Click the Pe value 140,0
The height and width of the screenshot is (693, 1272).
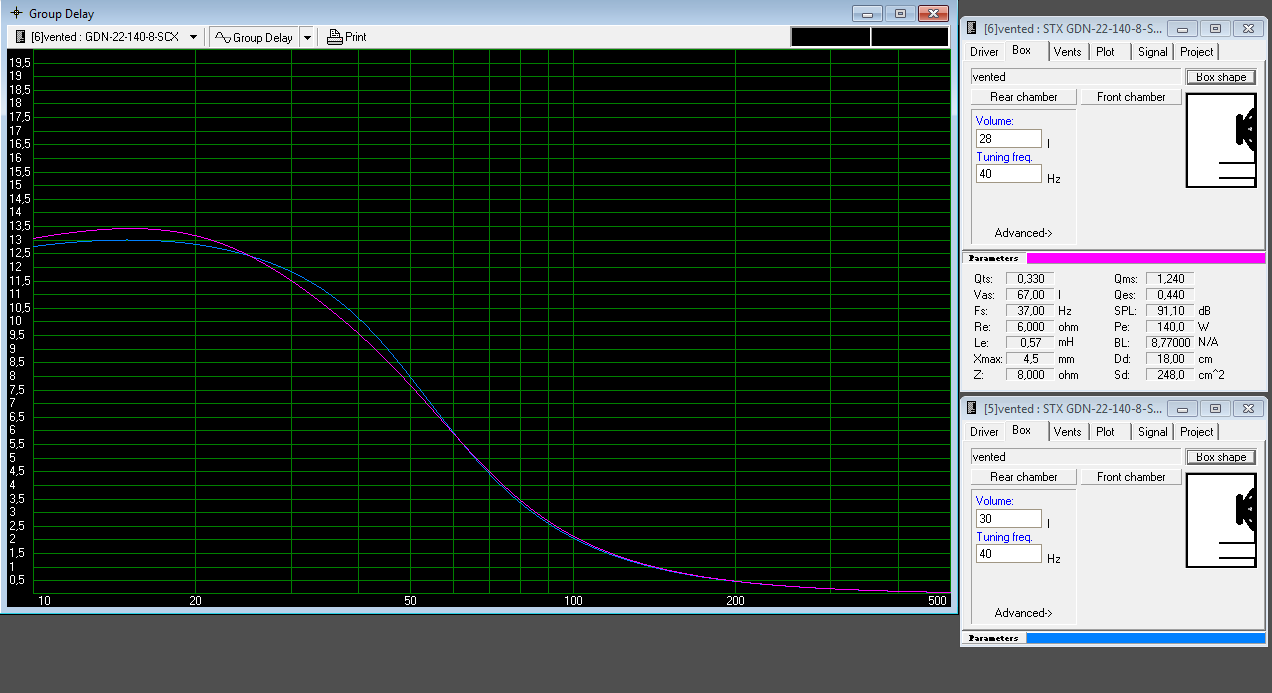[1170, 327]
